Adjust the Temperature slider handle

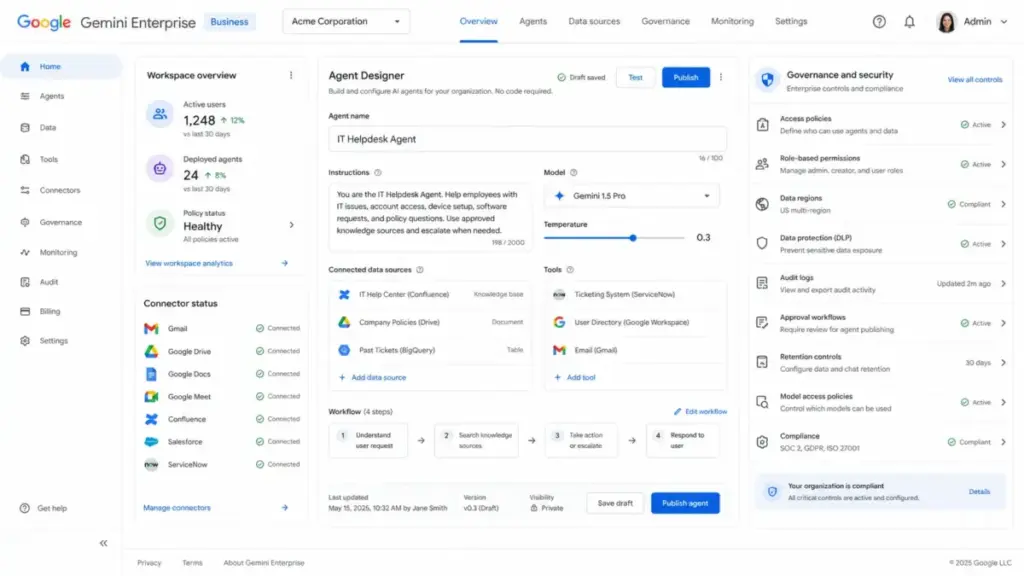(633, 238)
